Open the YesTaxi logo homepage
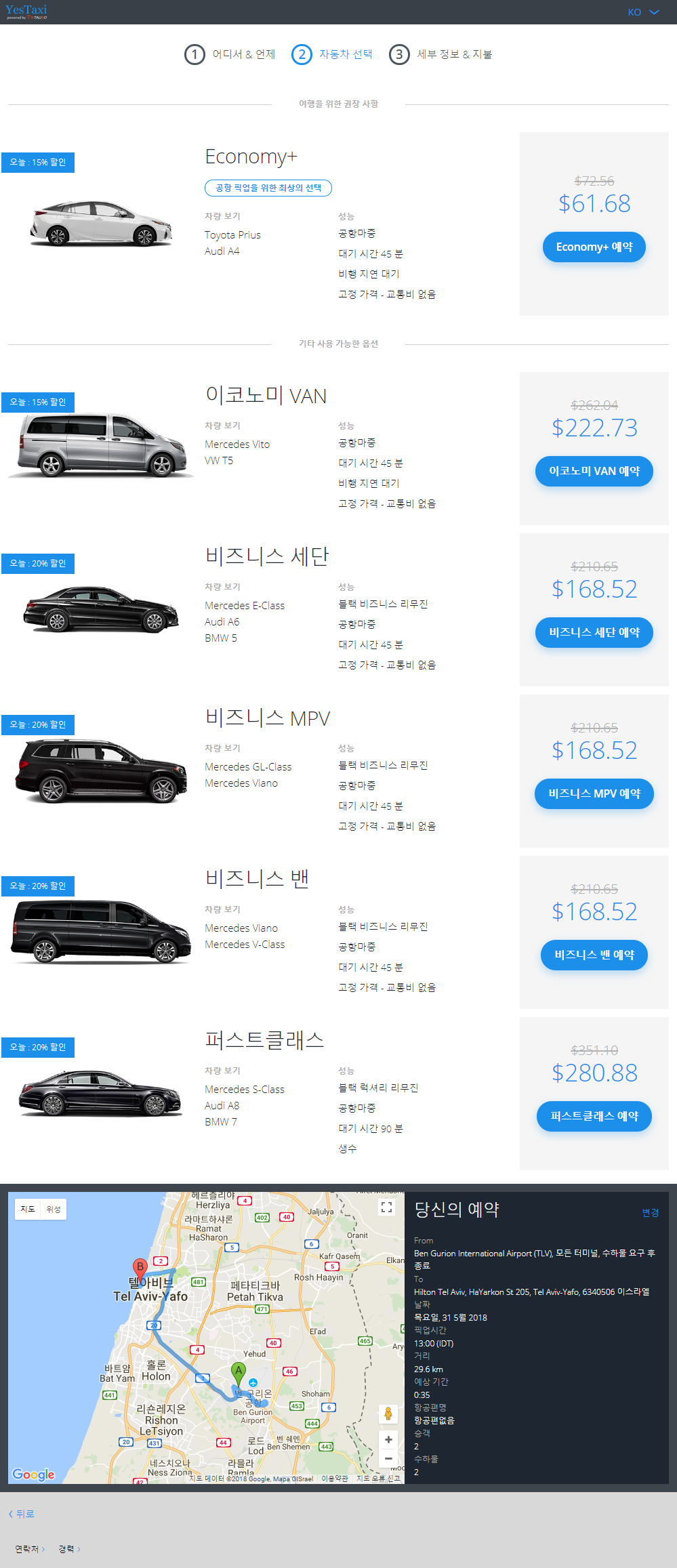677x1568 pixels. coord(26,12)
